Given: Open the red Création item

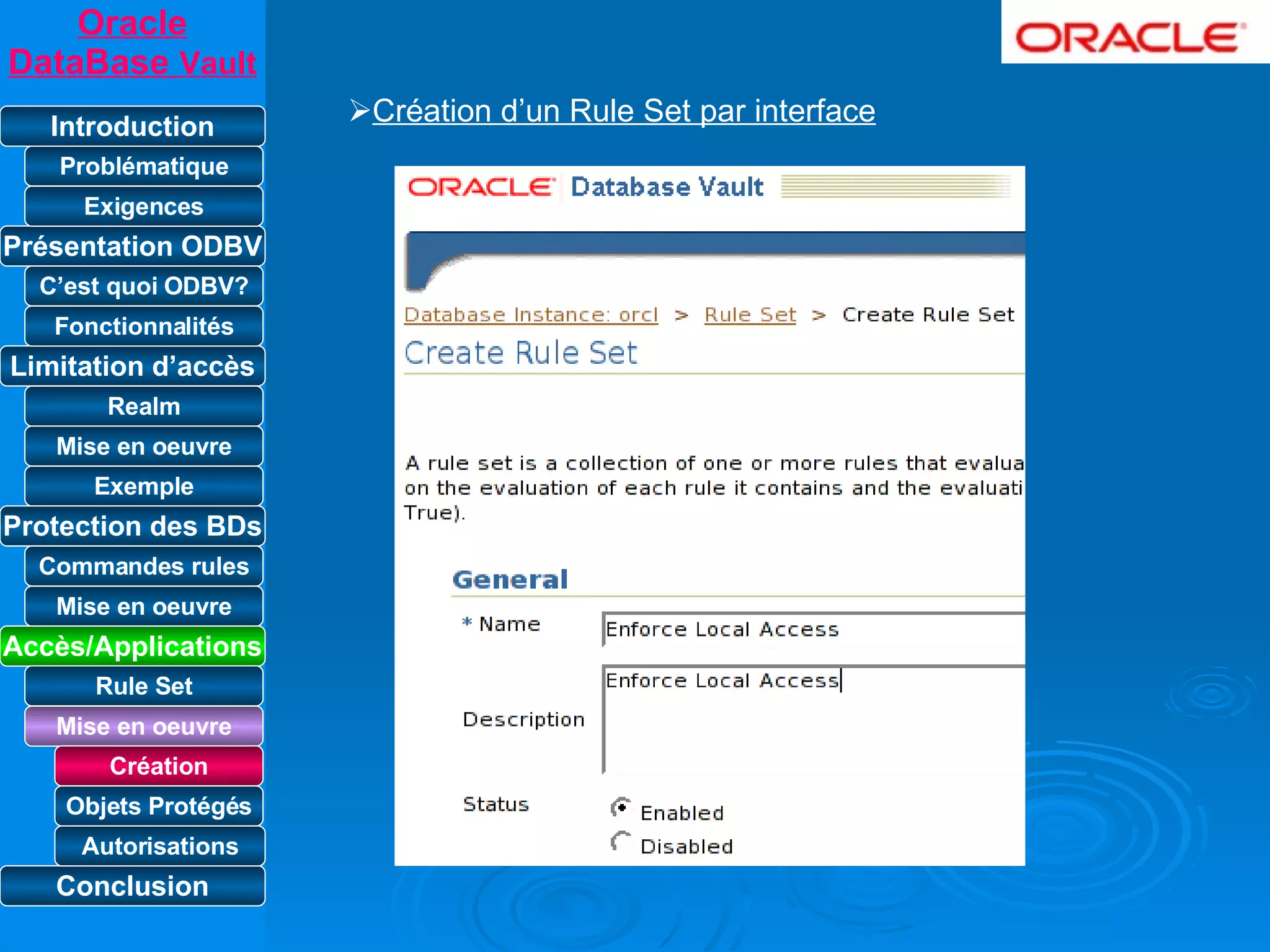Looking at the screenshot, I should tap(159, 766).
